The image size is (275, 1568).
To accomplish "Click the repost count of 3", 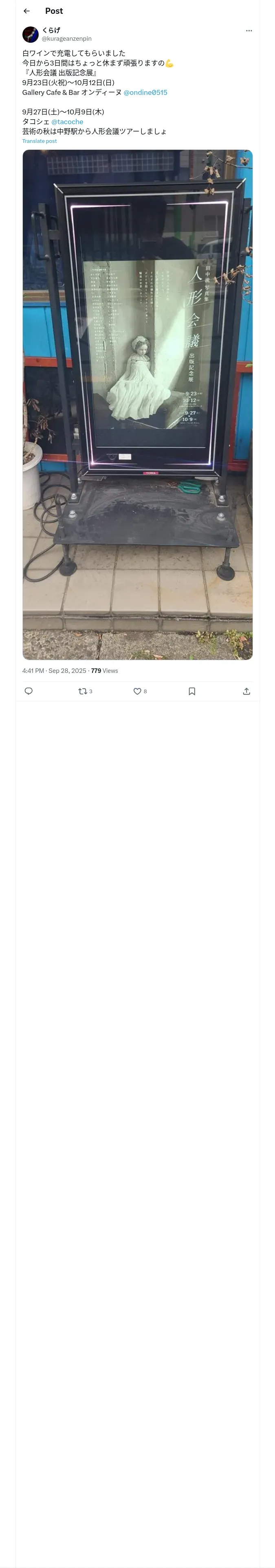I will 91,692.
